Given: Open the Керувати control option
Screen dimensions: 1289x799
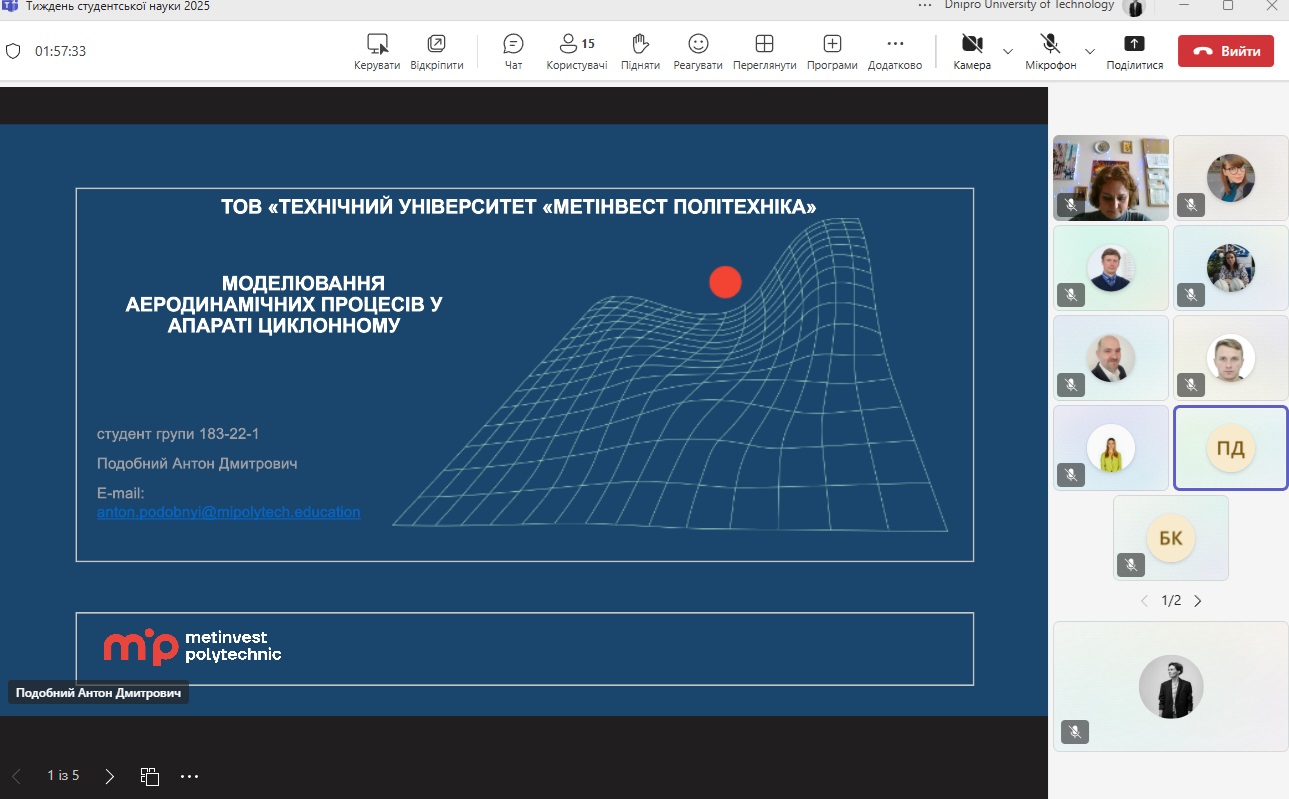Looking at the screenshot, I should click(x=377, y=52).
